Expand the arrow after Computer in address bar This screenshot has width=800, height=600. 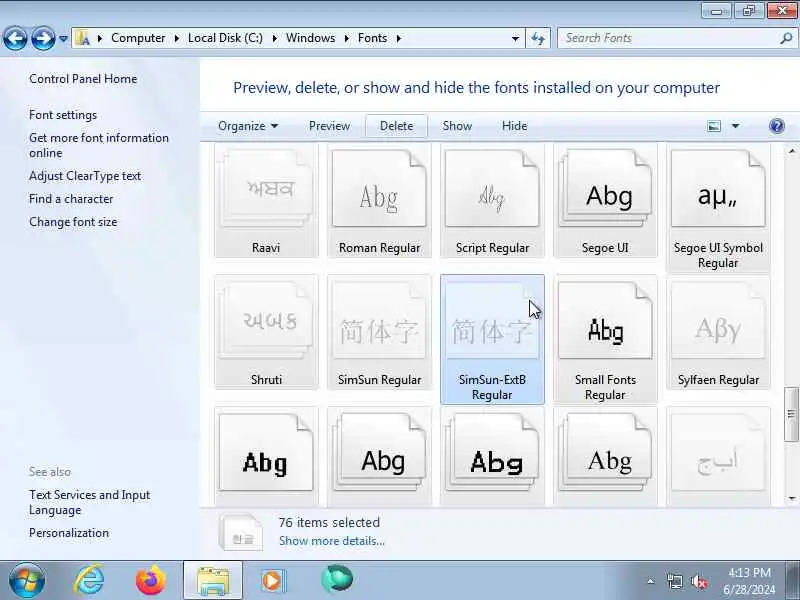[177, 38]
